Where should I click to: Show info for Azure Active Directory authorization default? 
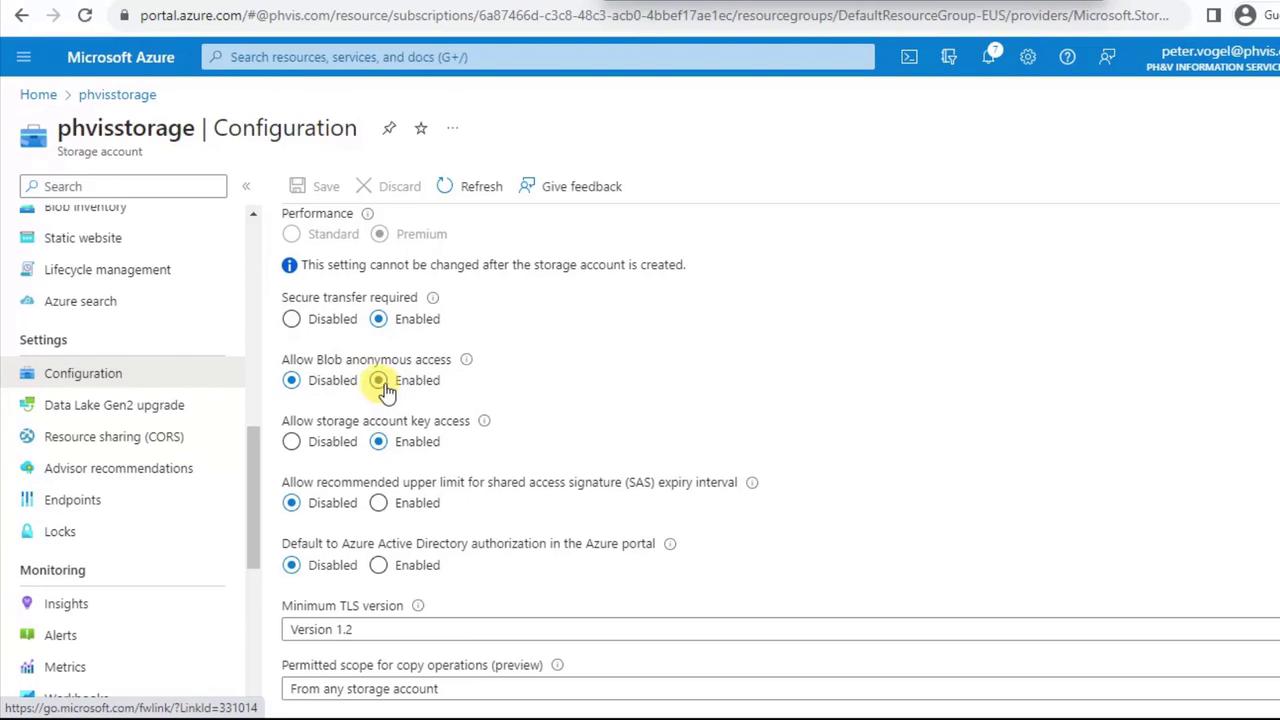tap(670, 544)
